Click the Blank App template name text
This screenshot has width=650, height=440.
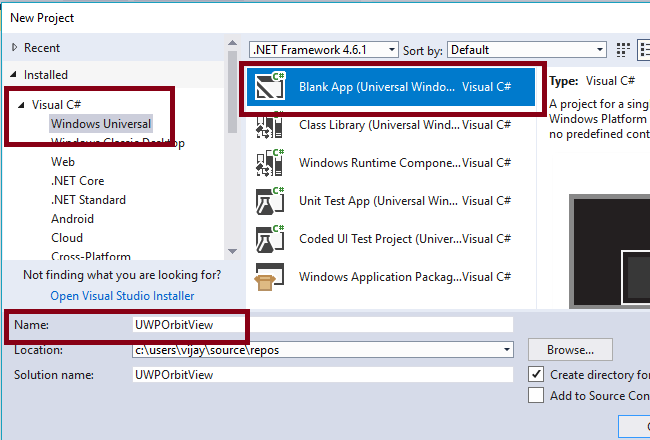click(377, 87)
